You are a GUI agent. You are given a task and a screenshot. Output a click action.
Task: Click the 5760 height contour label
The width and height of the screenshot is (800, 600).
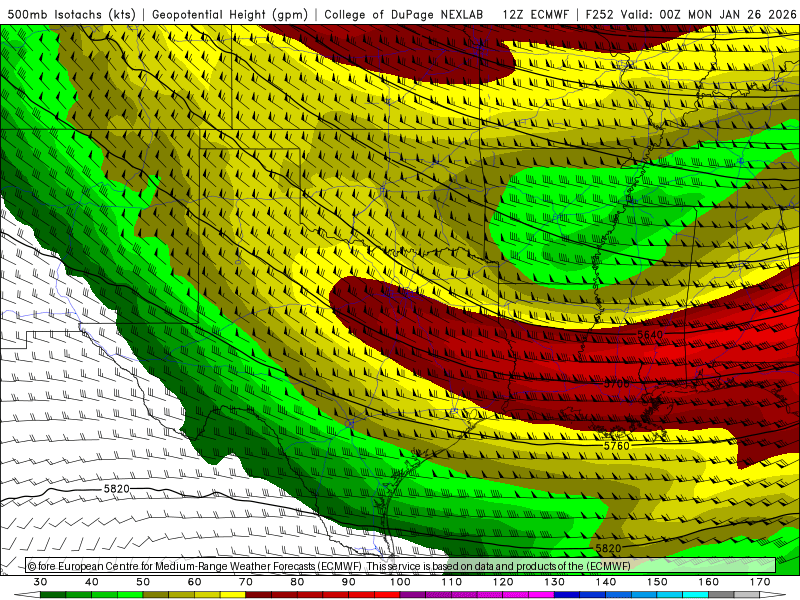[x=616, y=445]
